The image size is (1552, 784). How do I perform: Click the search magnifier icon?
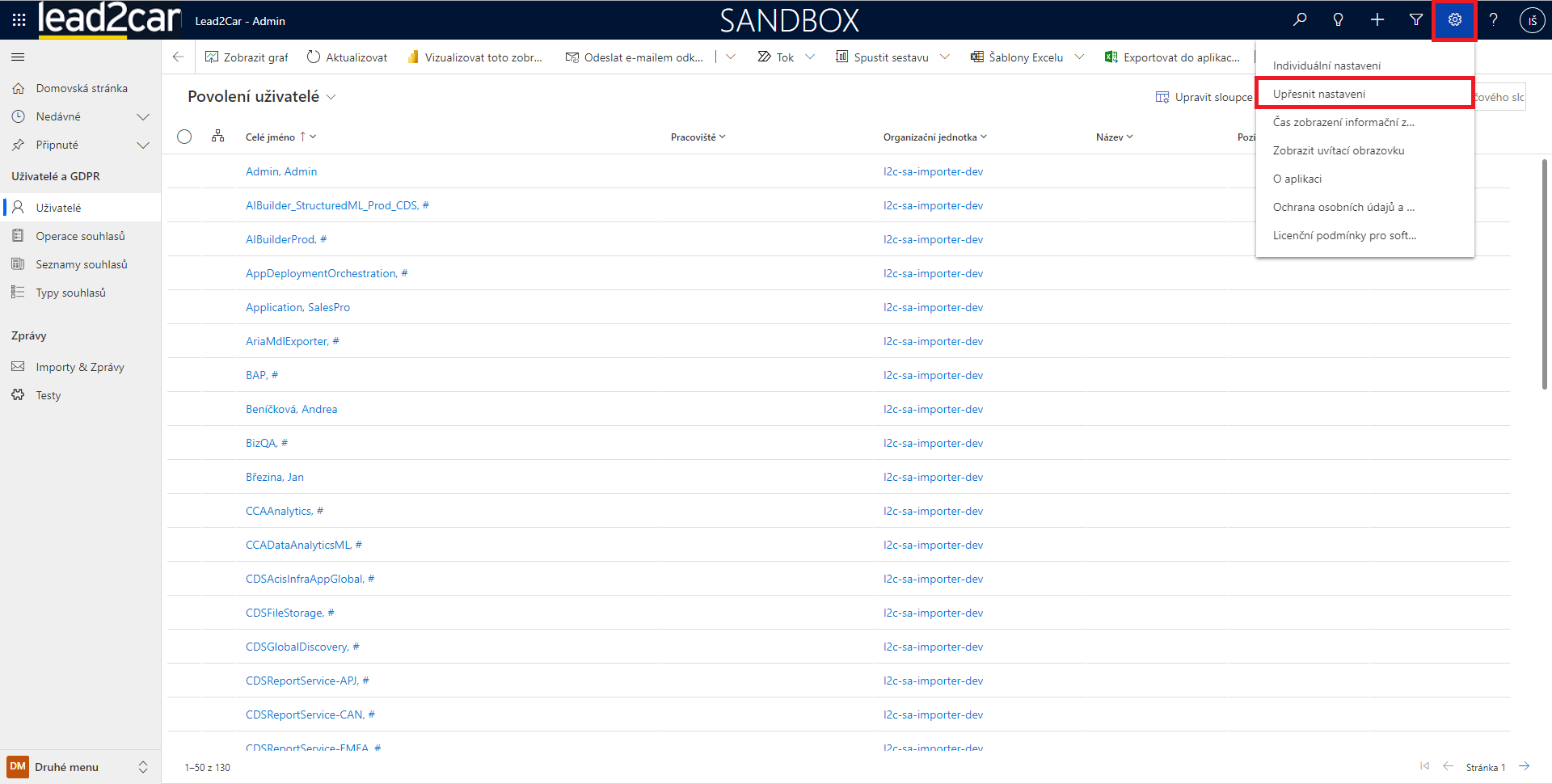1300,20
